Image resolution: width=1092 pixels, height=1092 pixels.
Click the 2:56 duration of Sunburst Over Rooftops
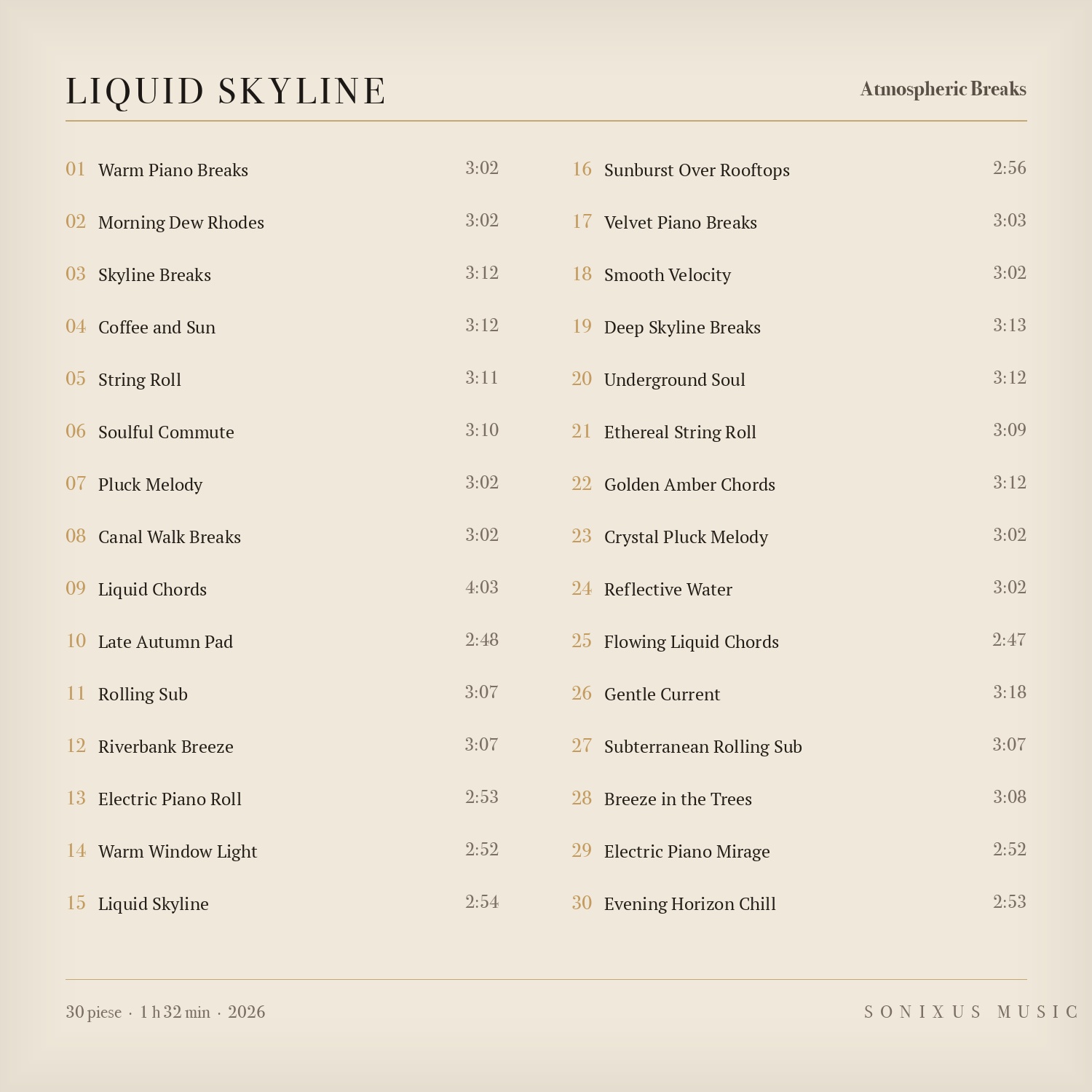pyautogui.click(x=1010, y=168)
